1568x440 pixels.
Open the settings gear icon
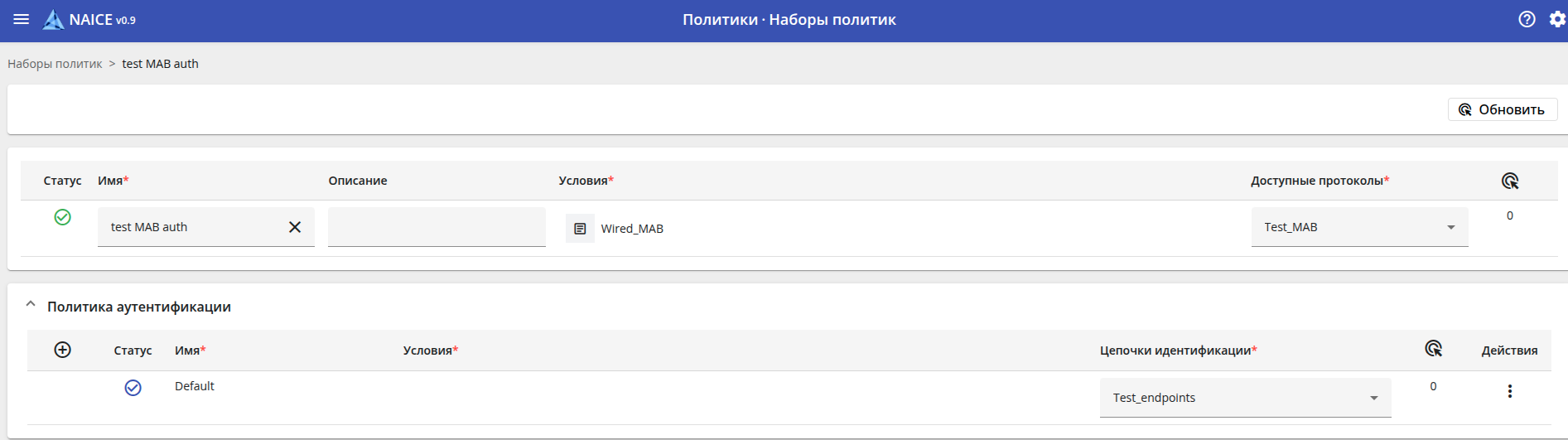pyautogui.click(x=1557, y=19)
